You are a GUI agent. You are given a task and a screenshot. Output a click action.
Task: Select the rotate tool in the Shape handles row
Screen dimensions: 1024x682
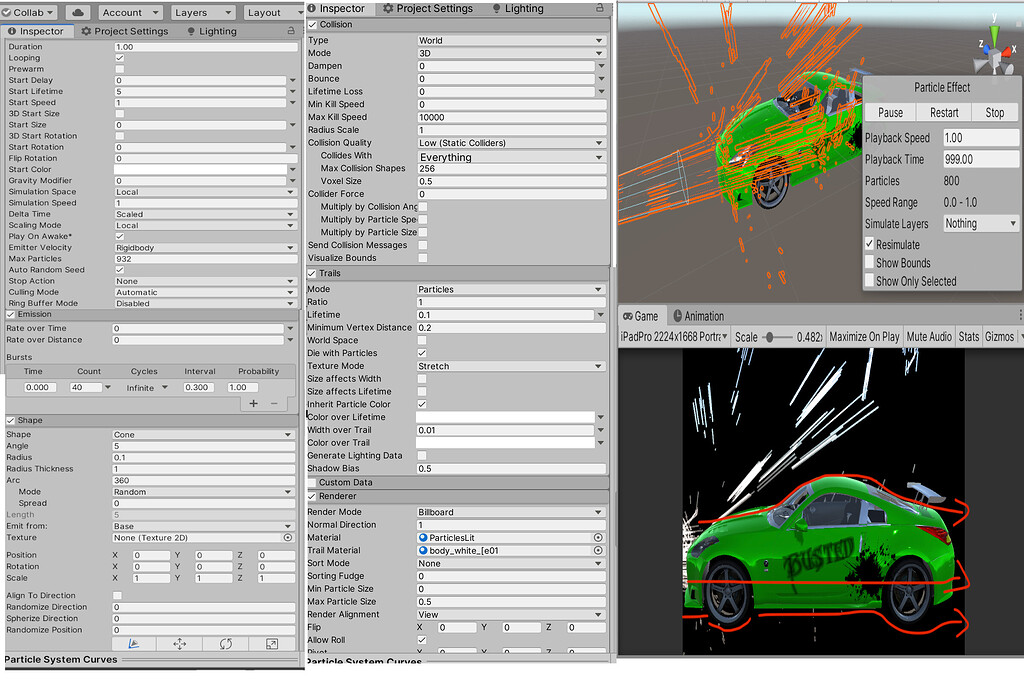click(x=226, y=644)
